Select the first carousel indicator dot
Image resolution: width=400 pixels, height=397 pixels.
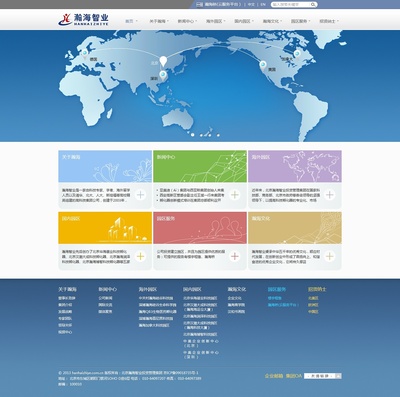point(193,135)
